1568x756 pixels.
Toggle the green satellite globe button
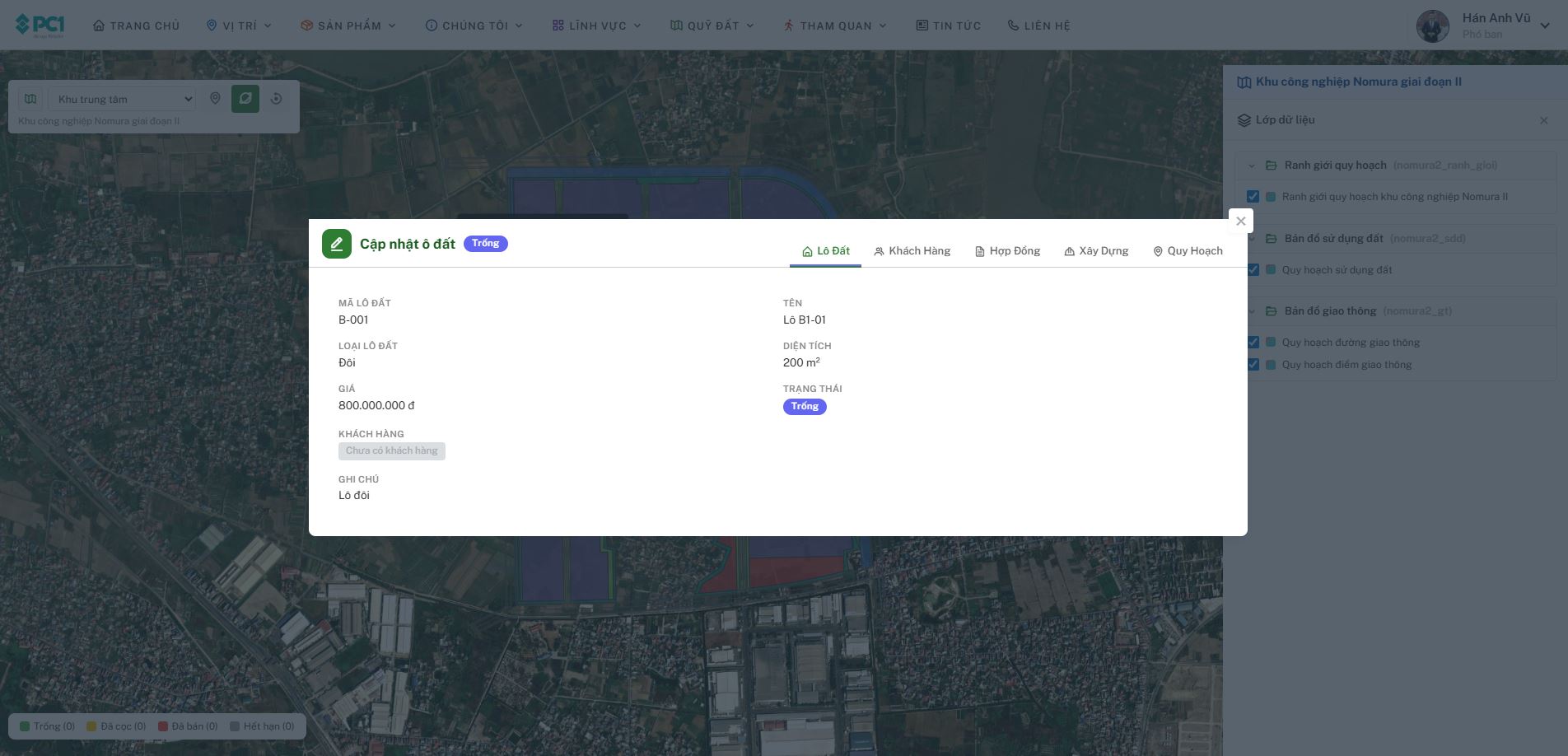coord(245,99)
